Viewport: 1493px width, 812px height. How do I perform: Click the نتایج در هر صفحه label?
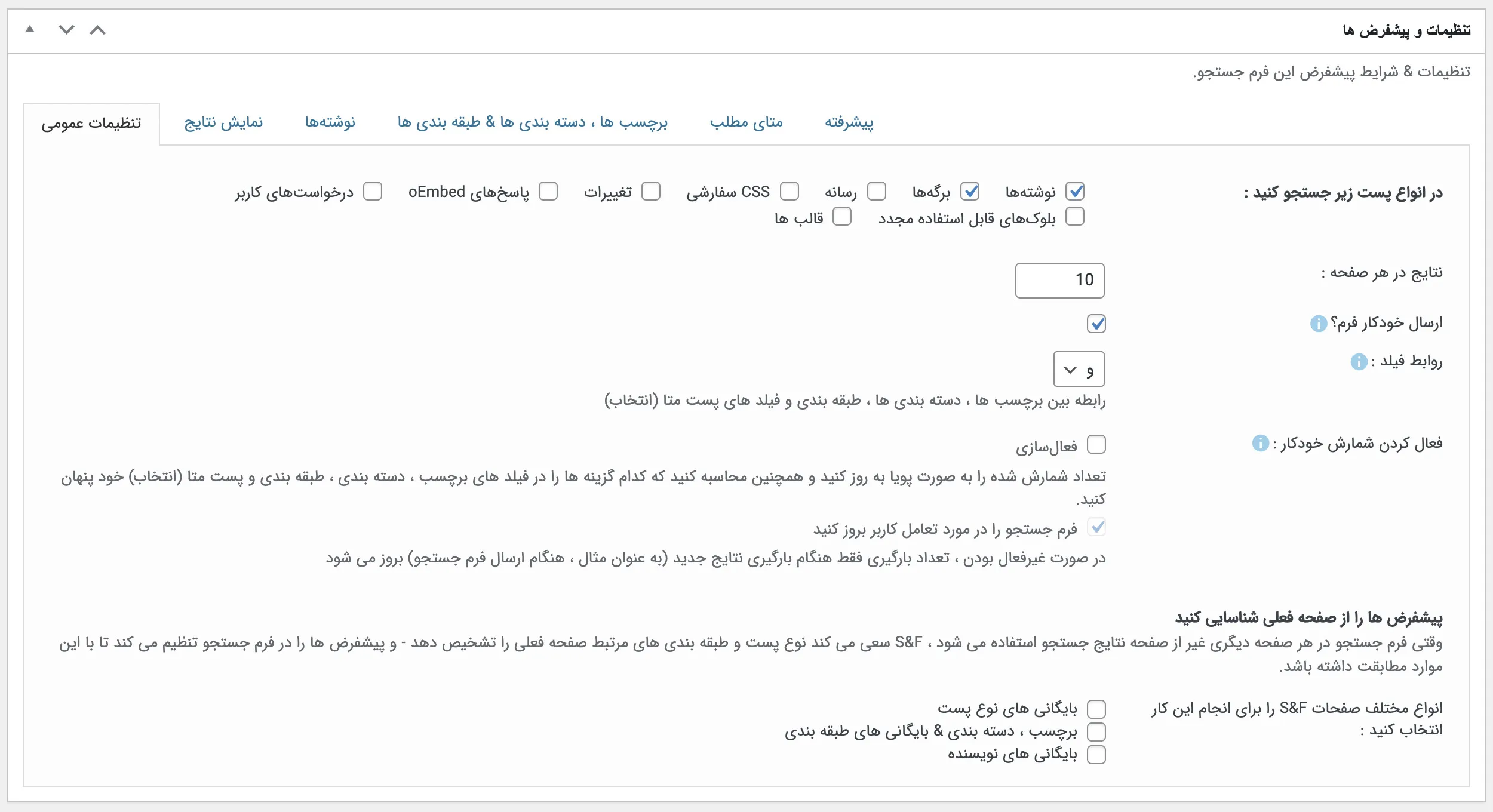tap(1382, 273)
